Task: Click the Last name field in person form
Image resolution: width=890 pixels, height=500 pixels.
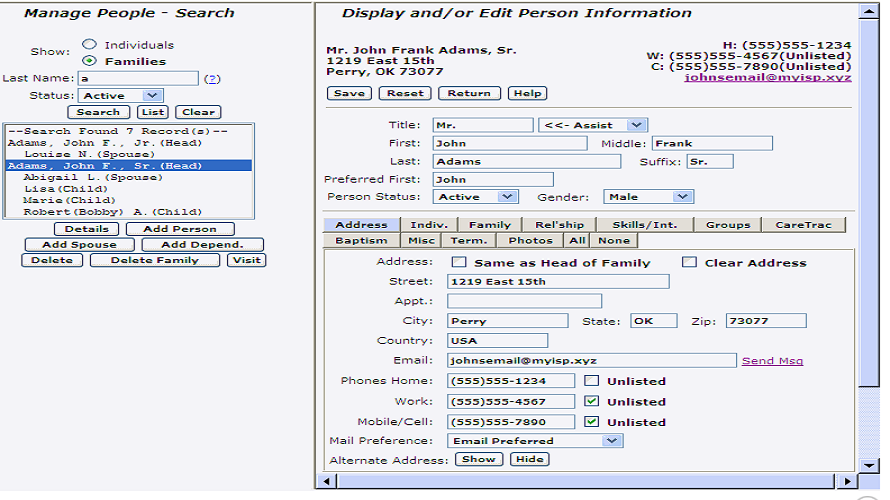Action: click(527, 161)
